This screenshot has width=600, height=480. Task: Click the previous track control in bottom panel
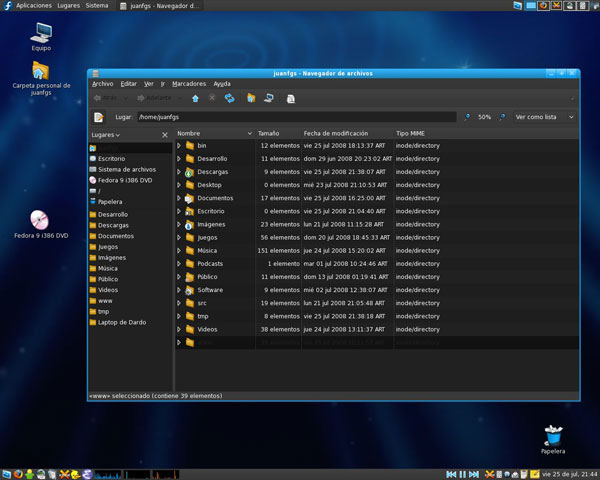tap(451, 475)
